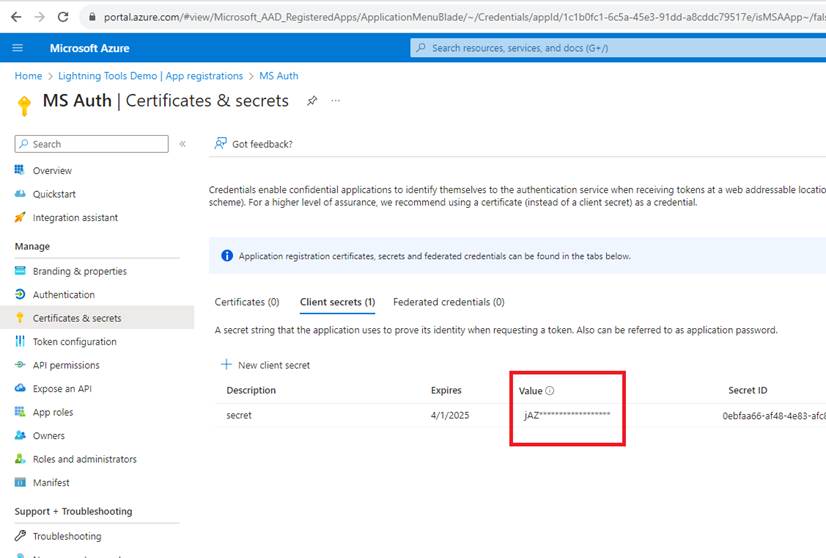
Task: Focus the sidebar Search field
Action: [x=92, y=144]
